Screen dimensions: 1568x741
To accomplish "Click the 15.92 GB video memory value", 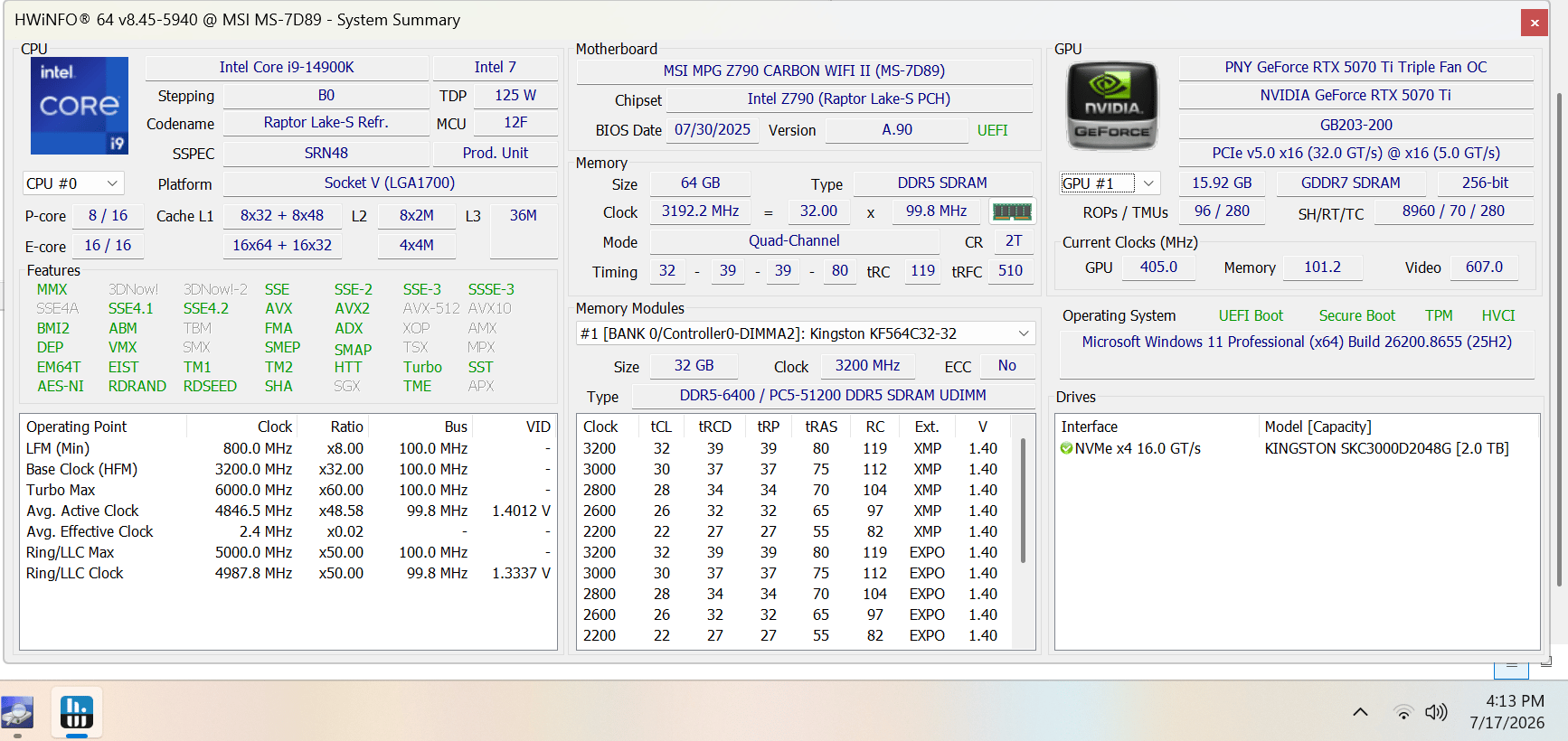I will (x=1222, y=183).
